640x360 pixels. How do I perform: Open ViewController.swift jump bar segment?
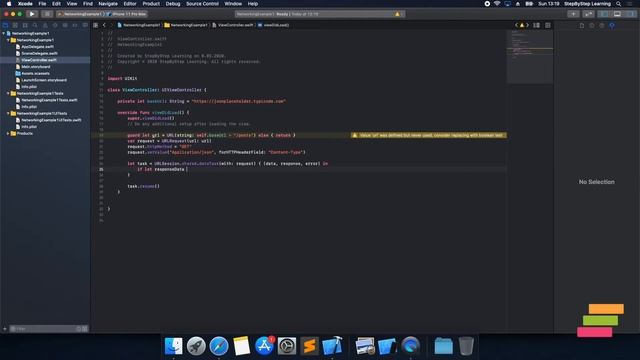coord(233,25)
